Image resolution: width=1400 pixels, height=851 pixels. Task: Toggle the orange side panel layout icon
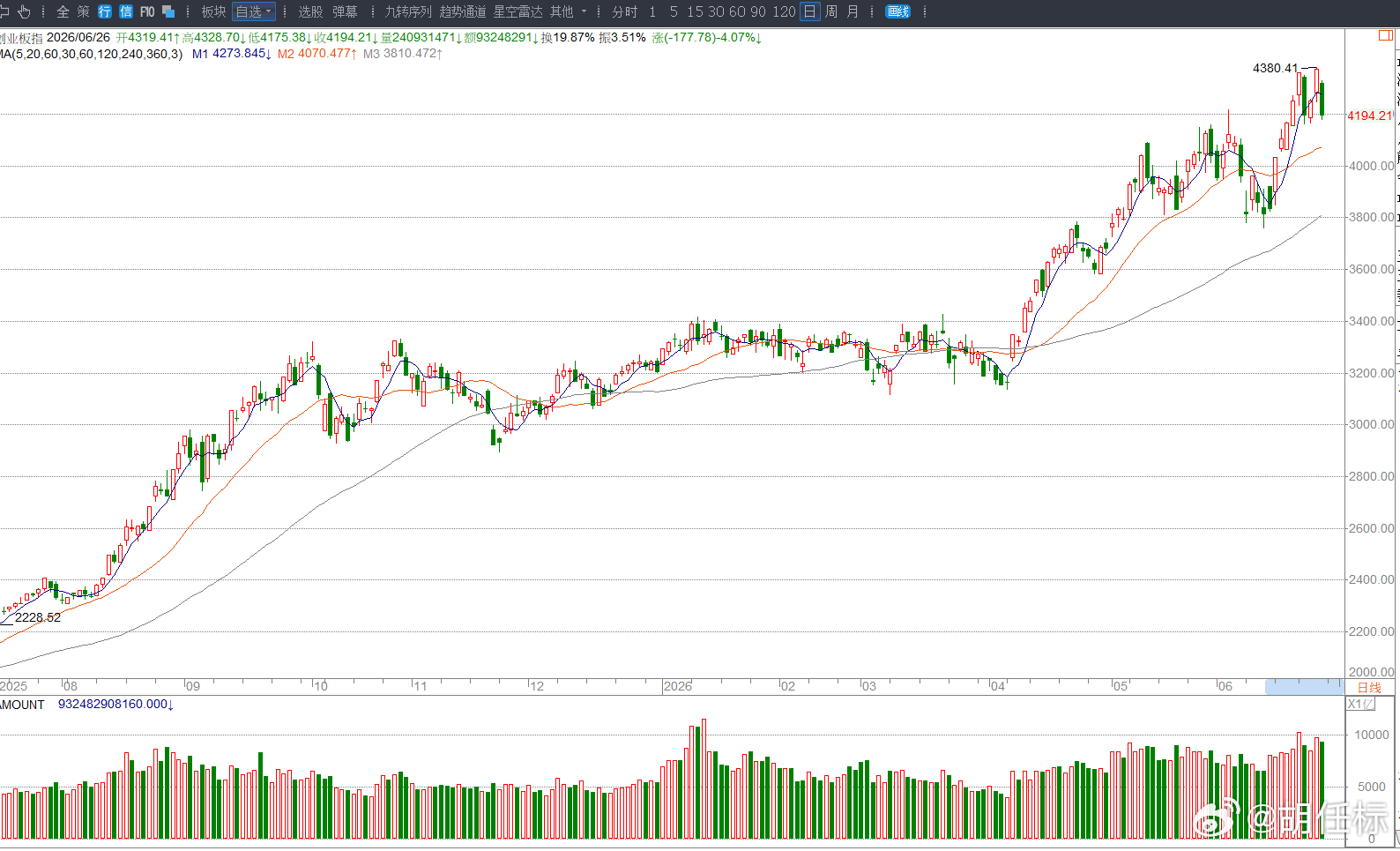[x=1385, y=35]
